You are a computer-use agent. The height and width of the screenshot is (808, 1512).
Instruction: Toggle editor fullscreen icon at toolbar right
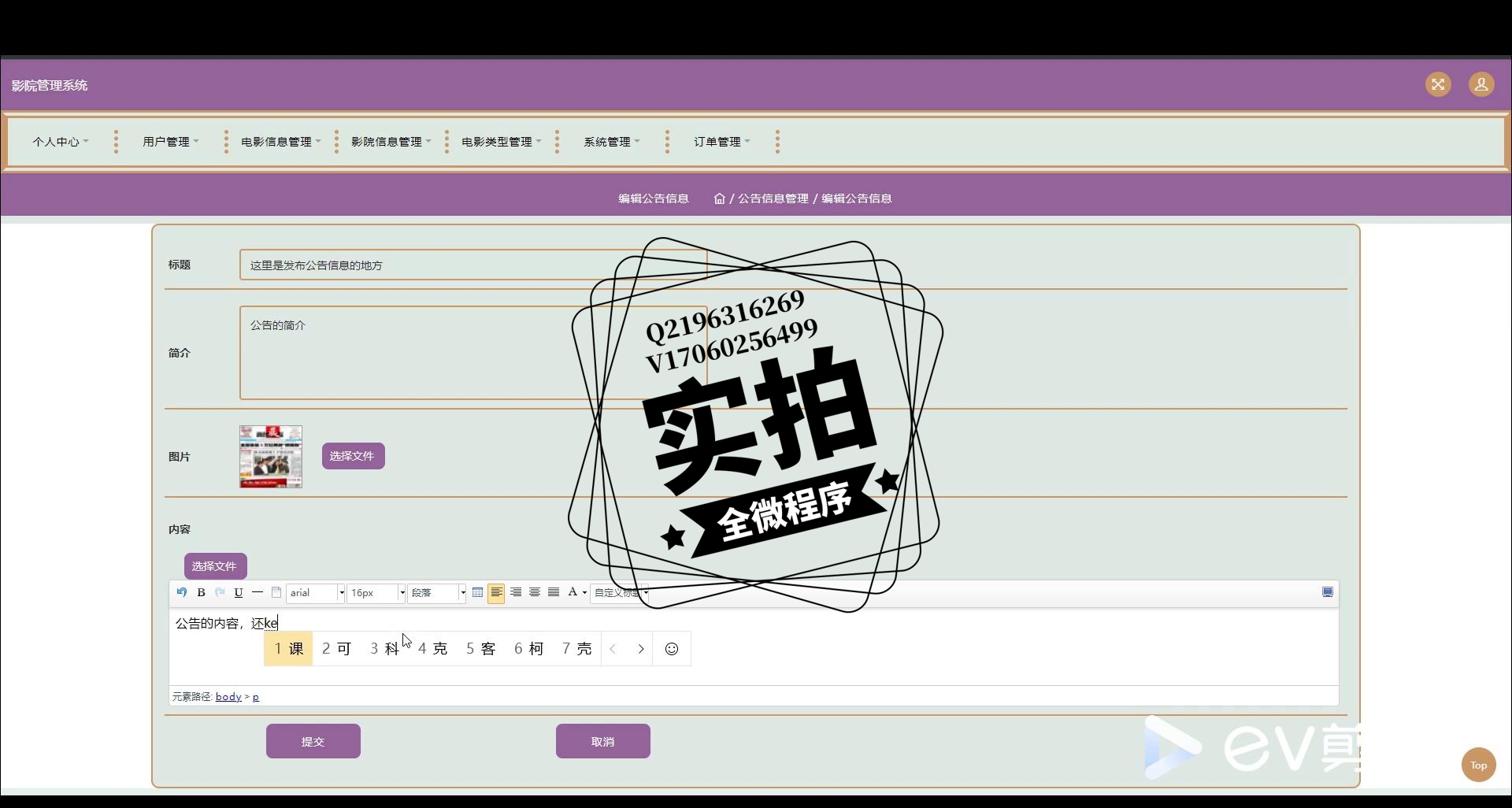pyautogui.click(x=1328, y=592)
